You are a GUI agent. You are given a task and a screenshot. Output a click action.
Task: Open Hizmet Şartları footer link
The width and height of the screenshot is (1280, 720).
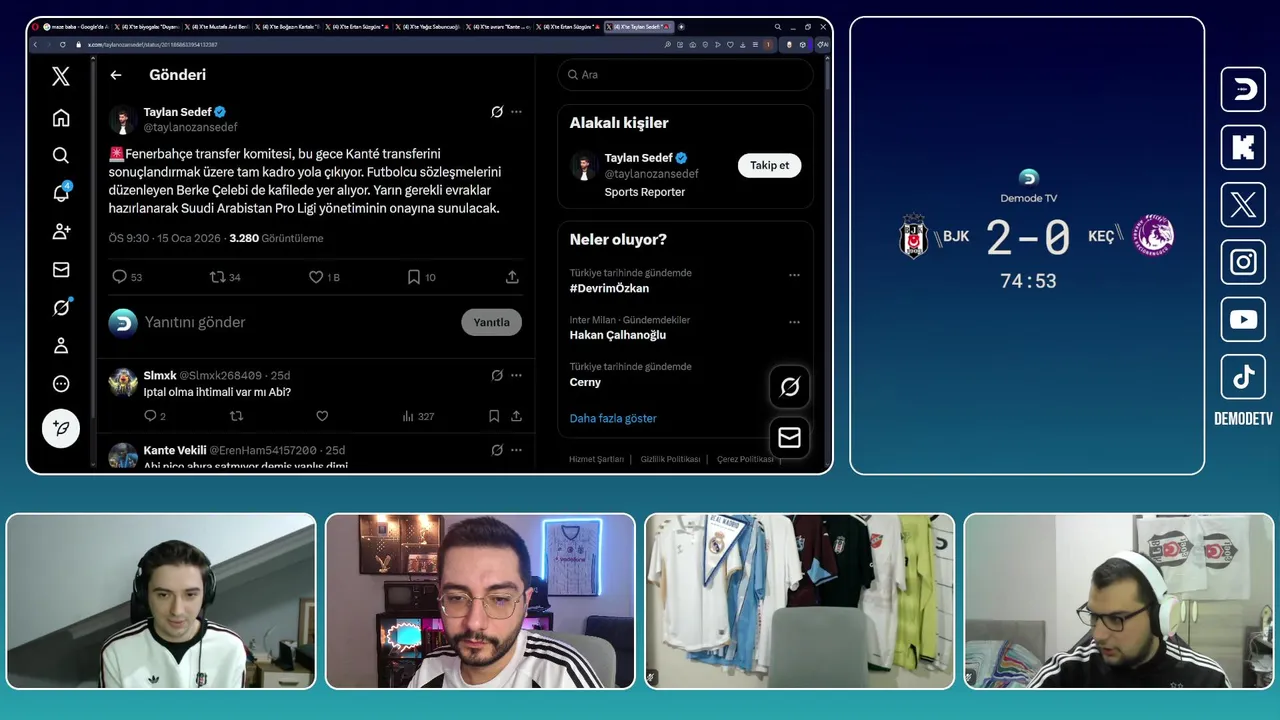tap(596, 459)
